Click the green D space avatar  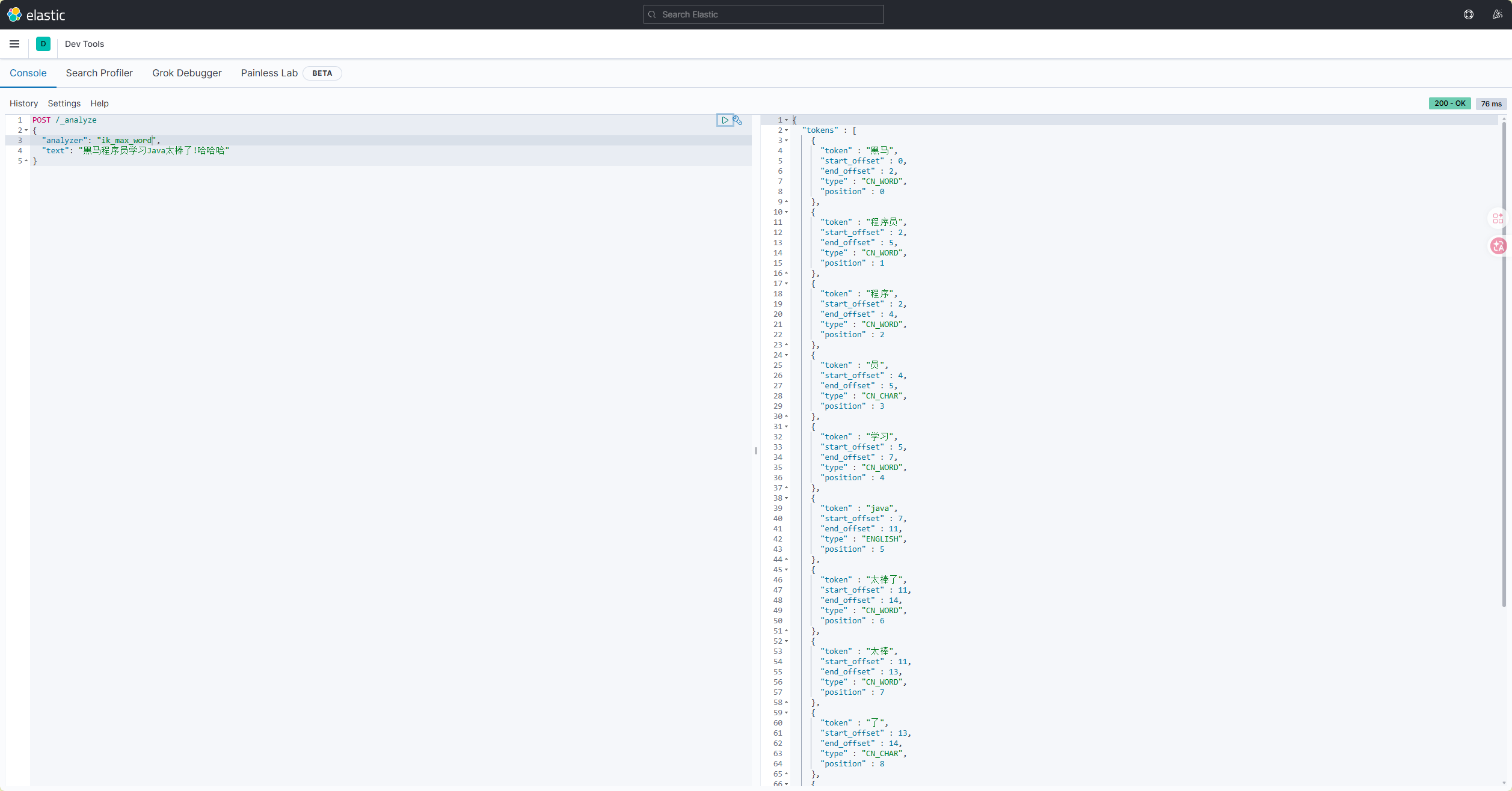click(43, 44)
